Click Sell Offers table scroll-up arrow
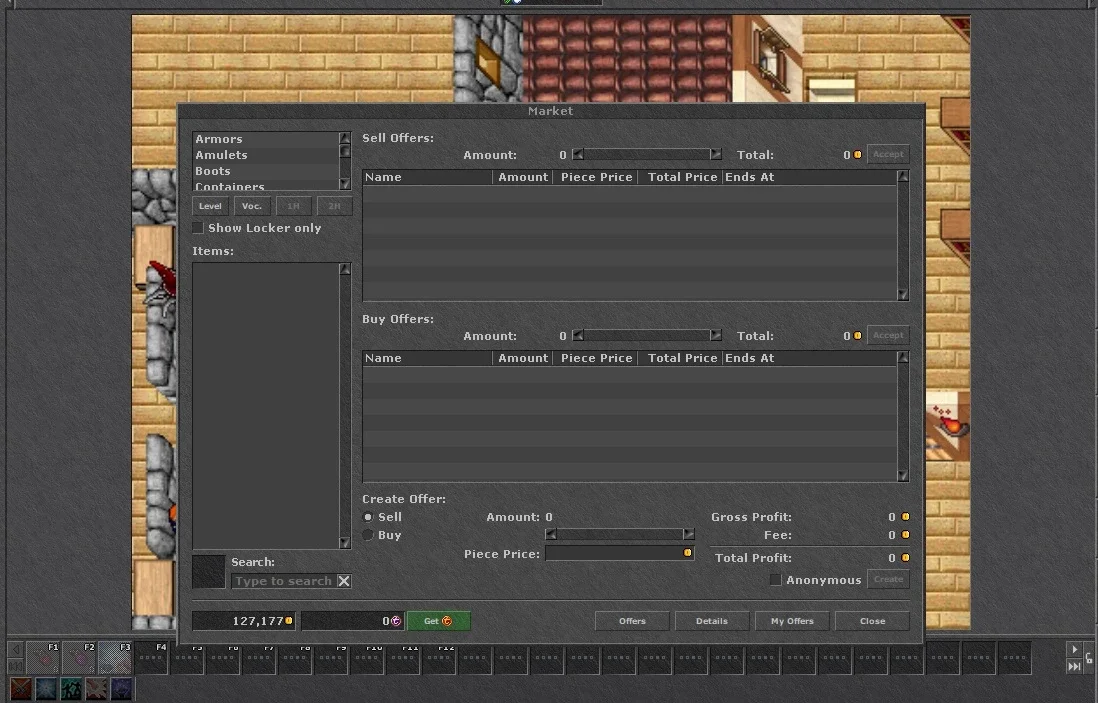Viewport: 1098px width, 703px height. (903, 176)
